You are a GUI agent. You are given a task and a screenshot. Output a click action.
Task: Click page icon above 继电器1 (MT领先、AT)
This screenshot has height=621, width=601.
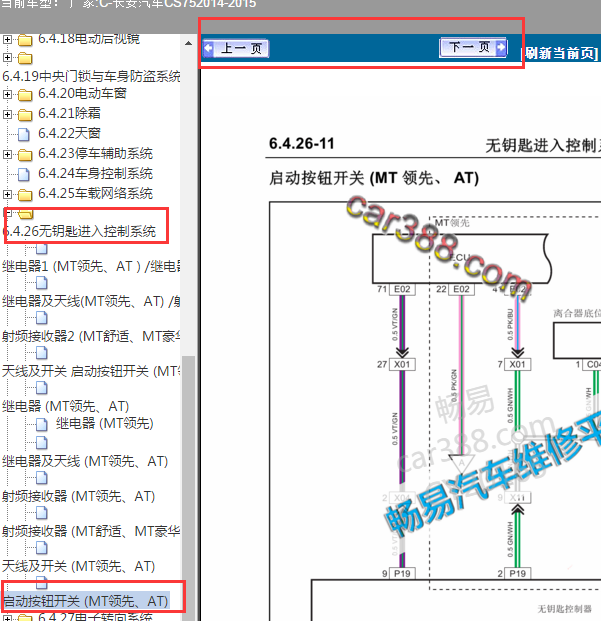tap(42, 249)
